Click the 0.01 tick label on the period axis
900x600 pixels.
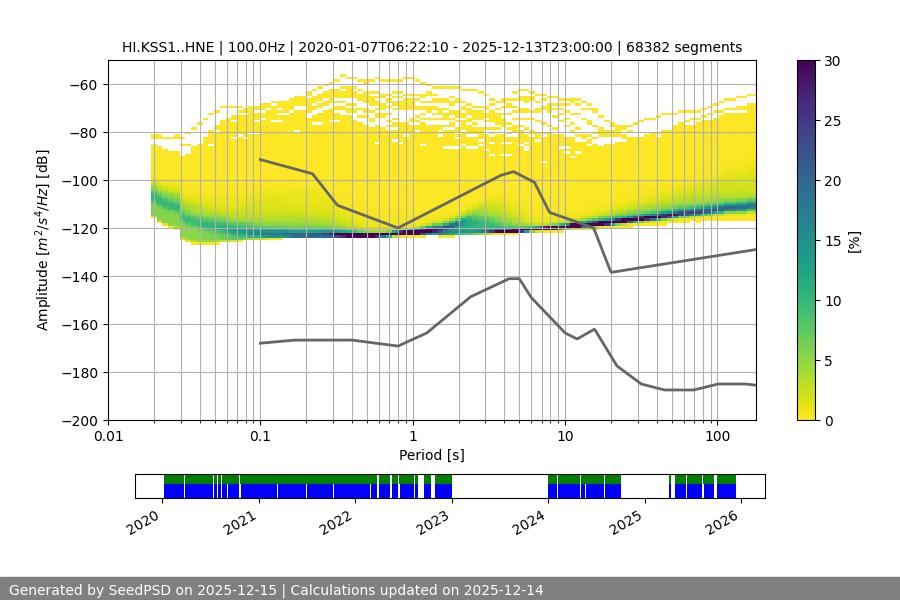point(108,437)
